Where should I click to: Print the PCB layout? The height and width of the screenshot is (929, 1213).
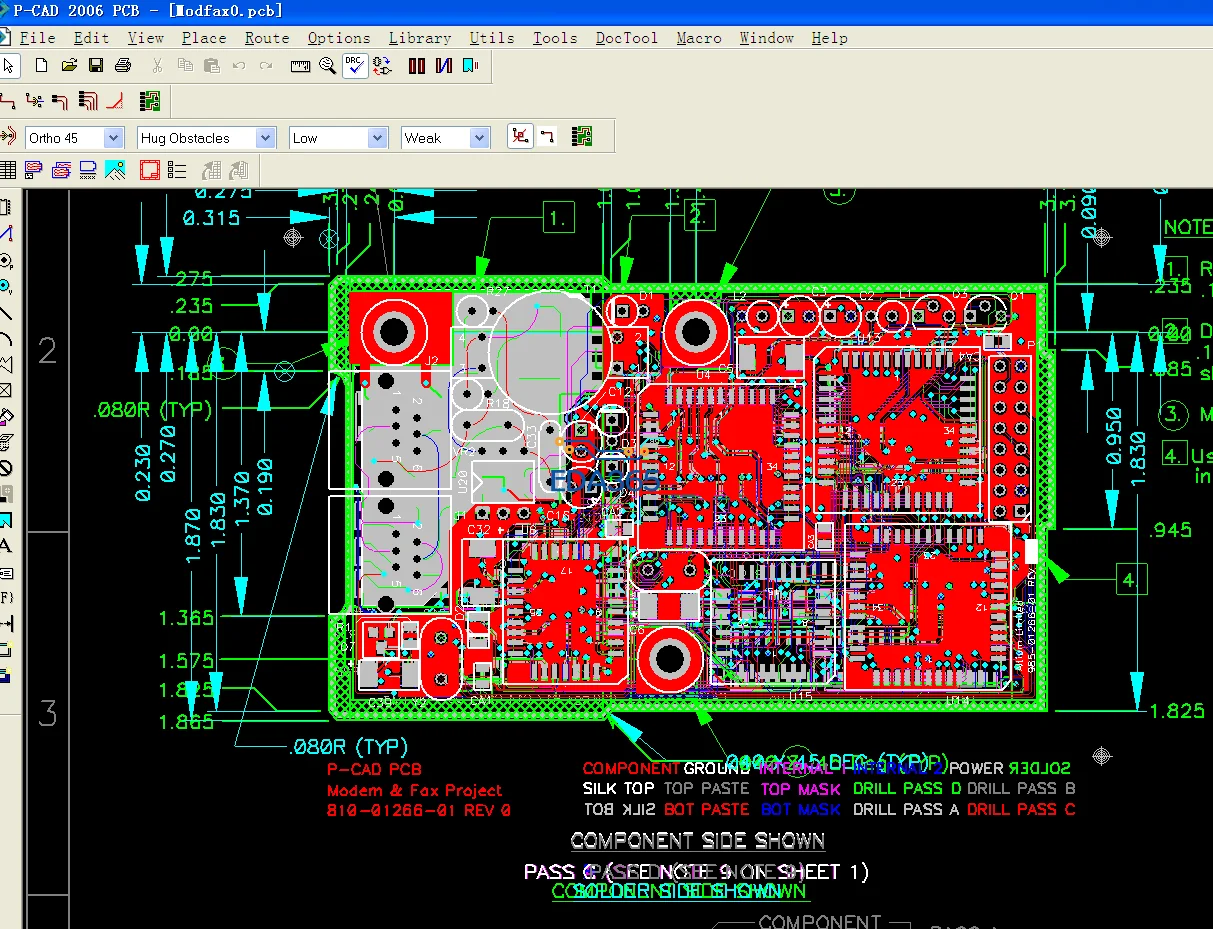click(x=122, y=66)
